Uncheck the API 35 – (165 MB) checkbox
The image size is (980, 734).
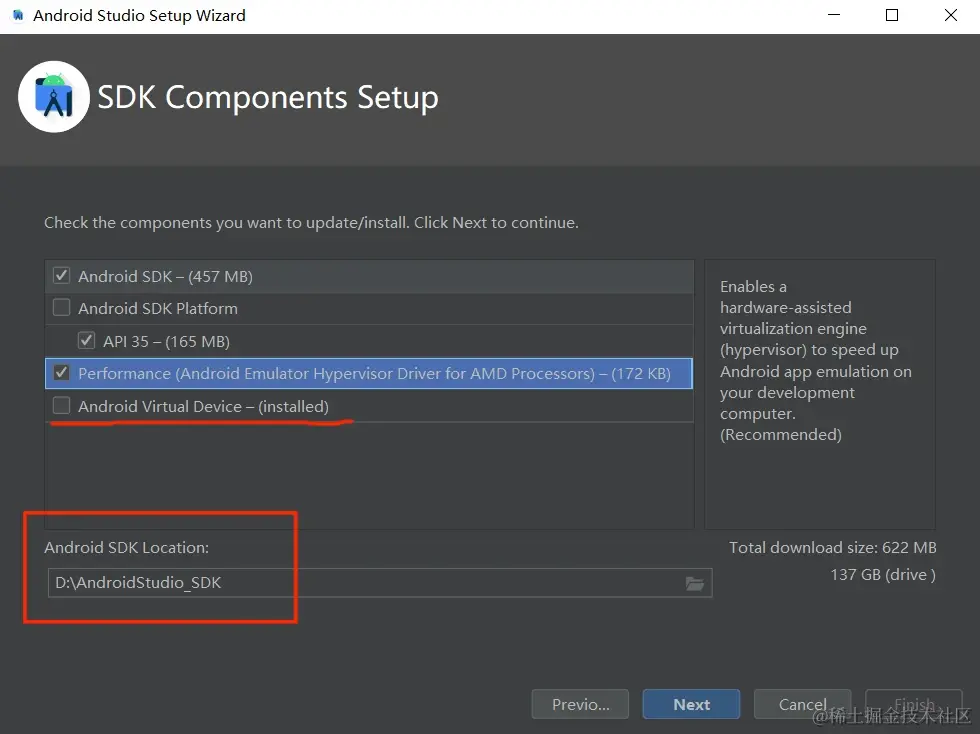[x=86, y=341]
